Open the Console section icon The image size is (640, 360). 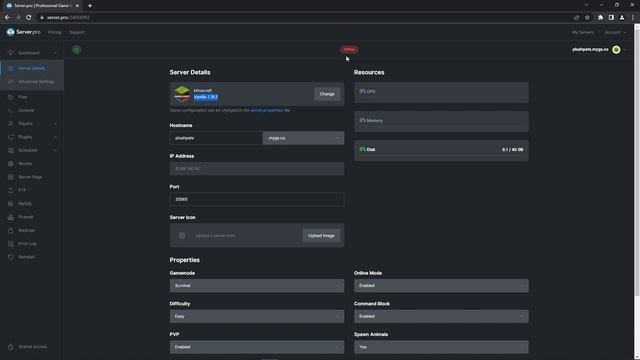[x=11, y=110]
